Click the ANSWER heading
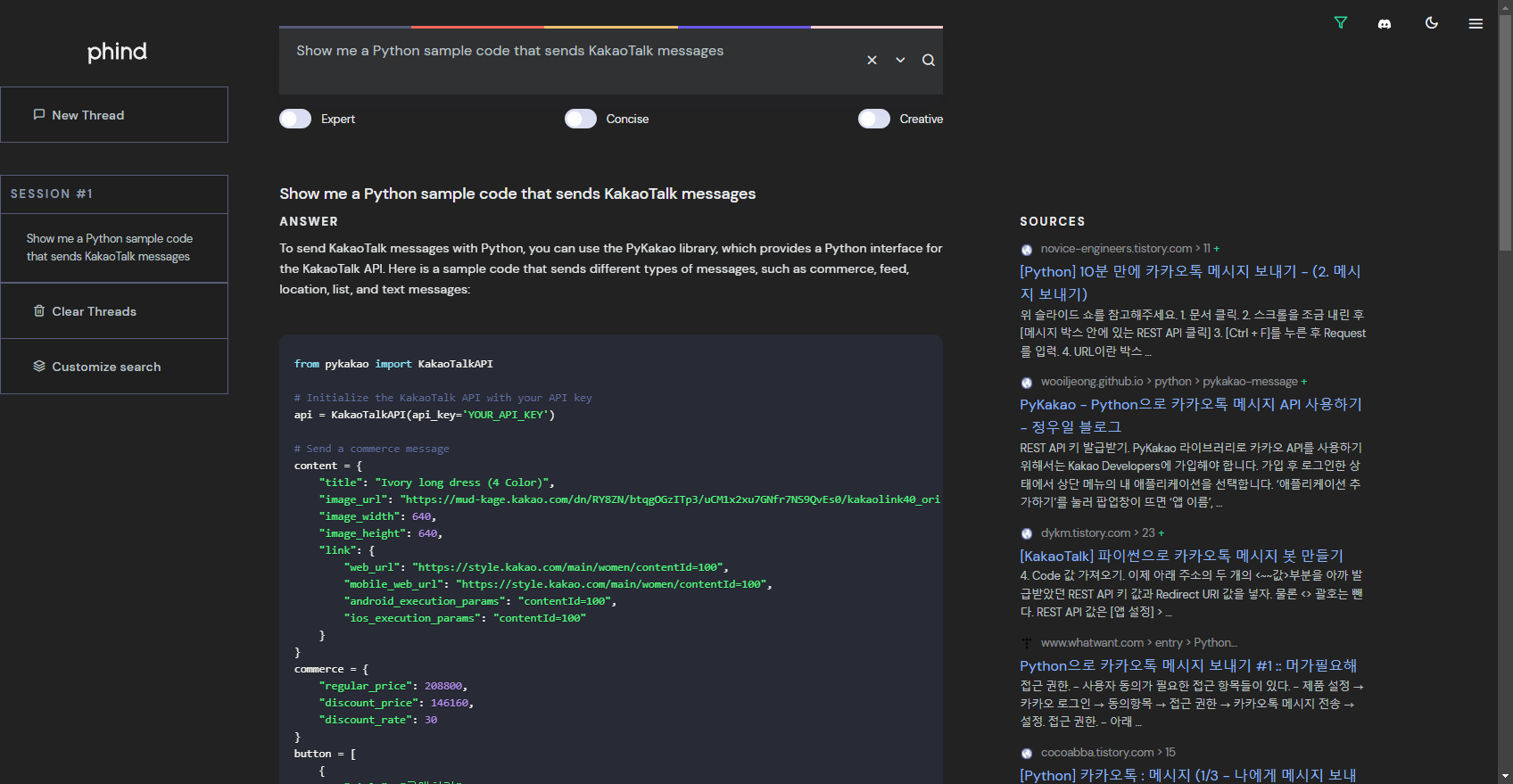 pyautogui.click(x=309, y=221)
